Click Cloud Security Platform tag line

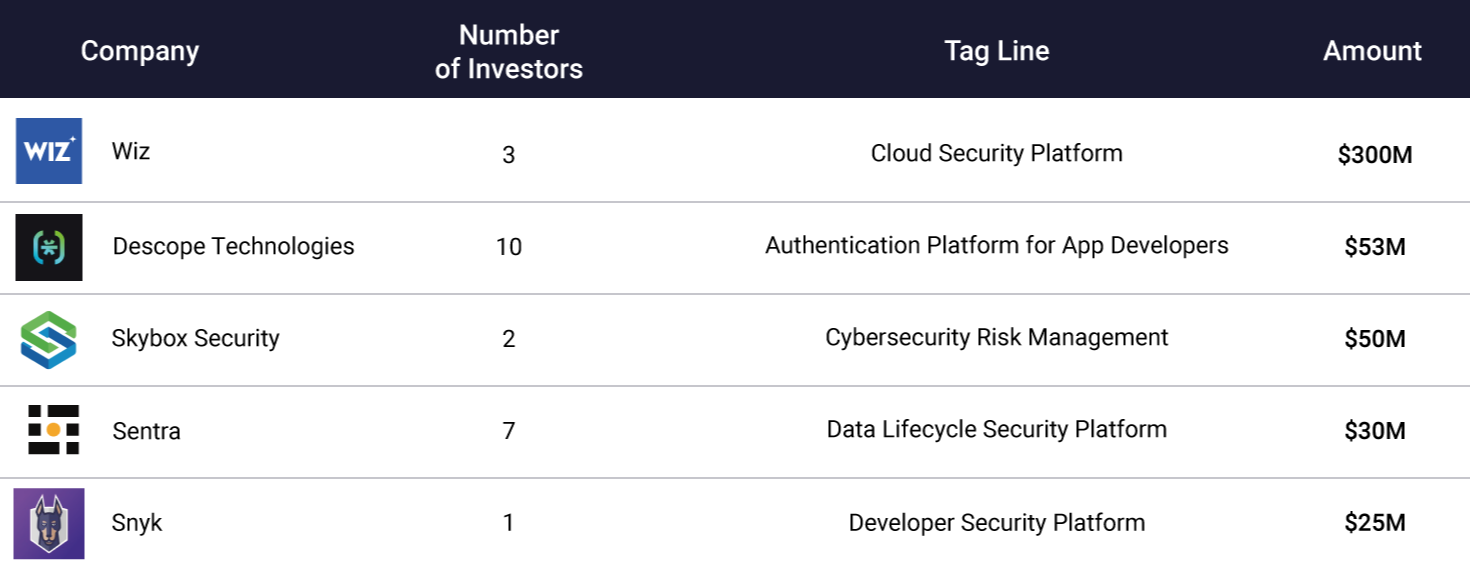point(996,153)
